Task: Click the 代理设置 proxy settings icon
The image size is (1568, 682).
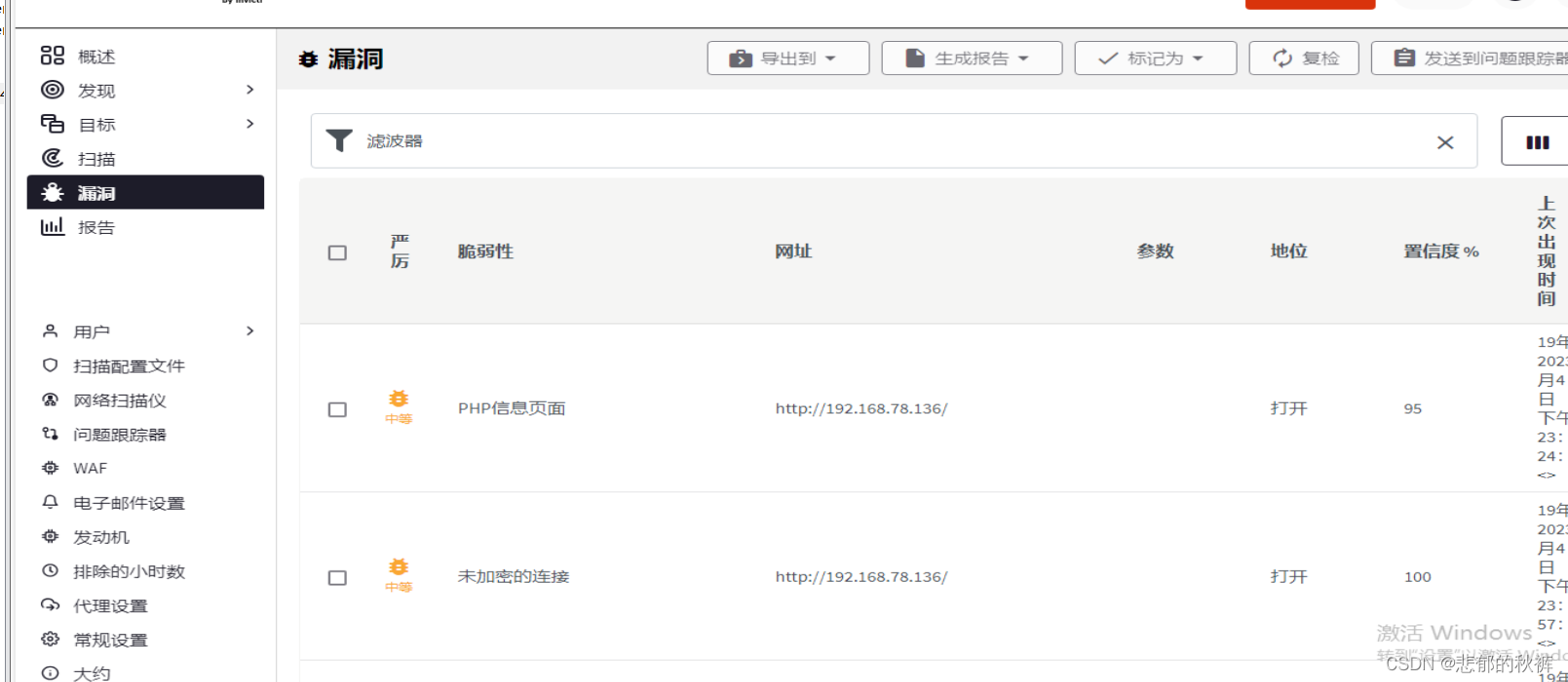Action: coord(51,605)
